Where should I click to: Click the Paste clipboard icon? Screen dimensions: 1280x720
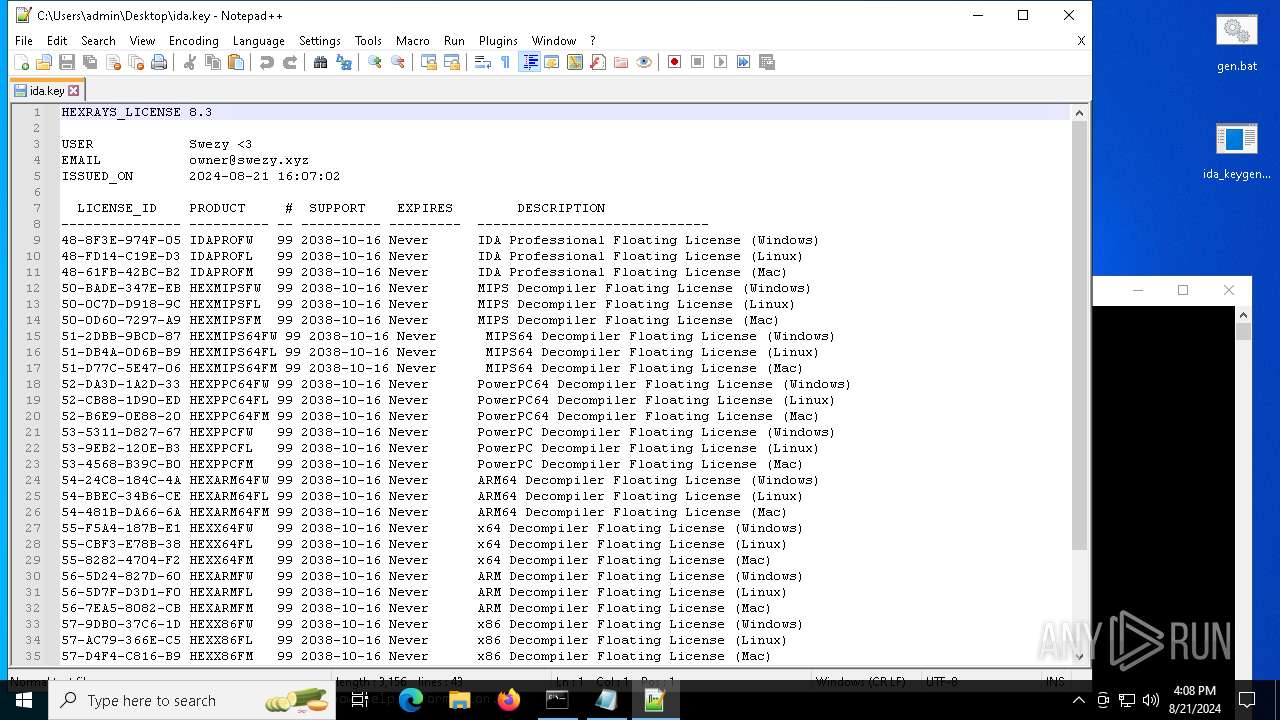[236, 62]
